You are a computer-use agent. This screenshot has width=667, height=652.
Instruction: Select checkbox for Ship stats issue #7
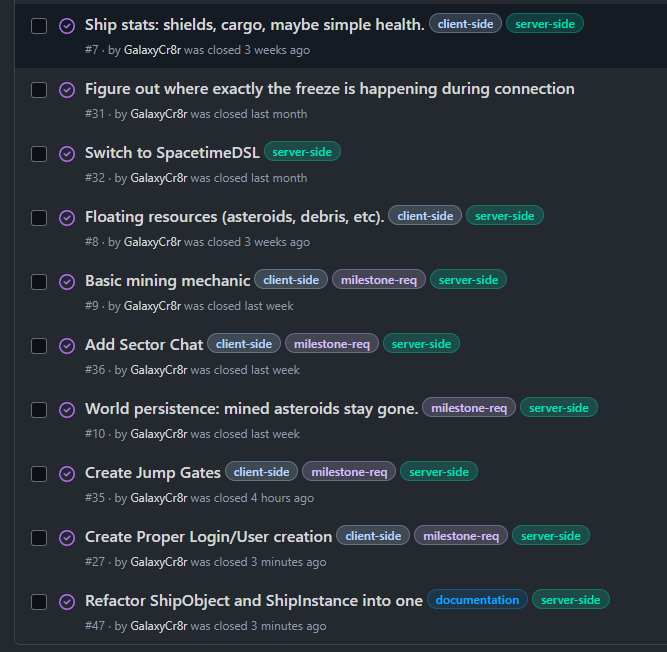[39, 26]
